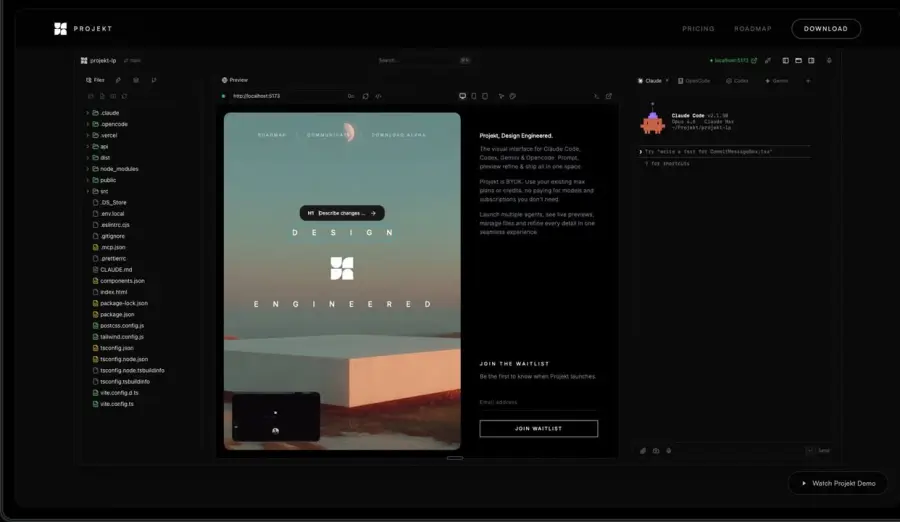Open the Roadmap page link
The width and height of the screenshot is (900, 522).
point(752,29)
